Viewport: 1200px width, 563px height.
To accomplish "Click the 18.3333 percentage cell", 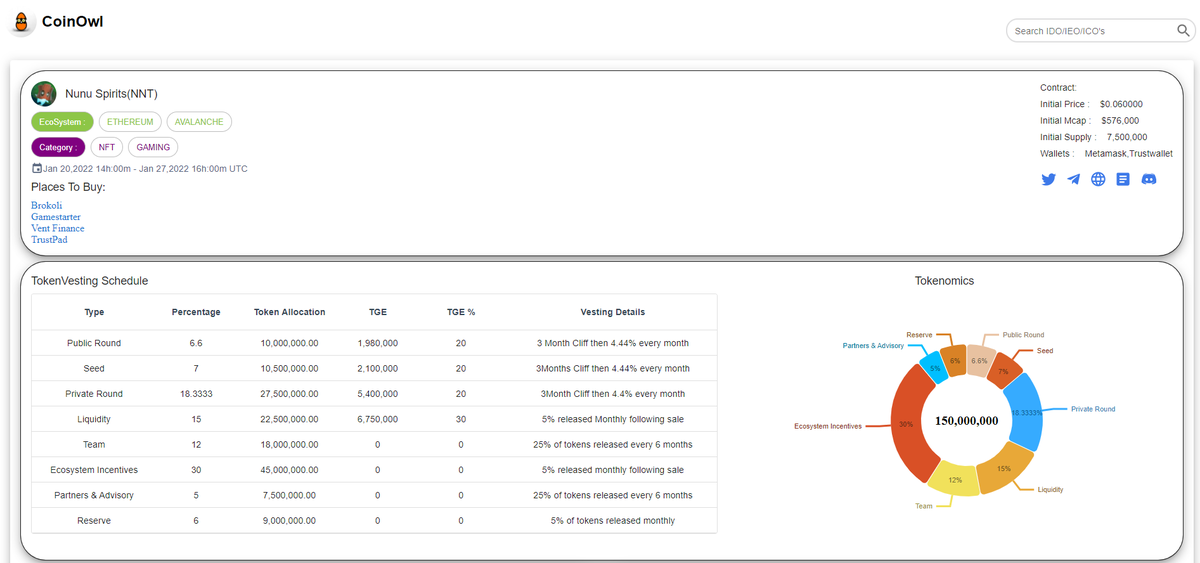I will 196,394.
